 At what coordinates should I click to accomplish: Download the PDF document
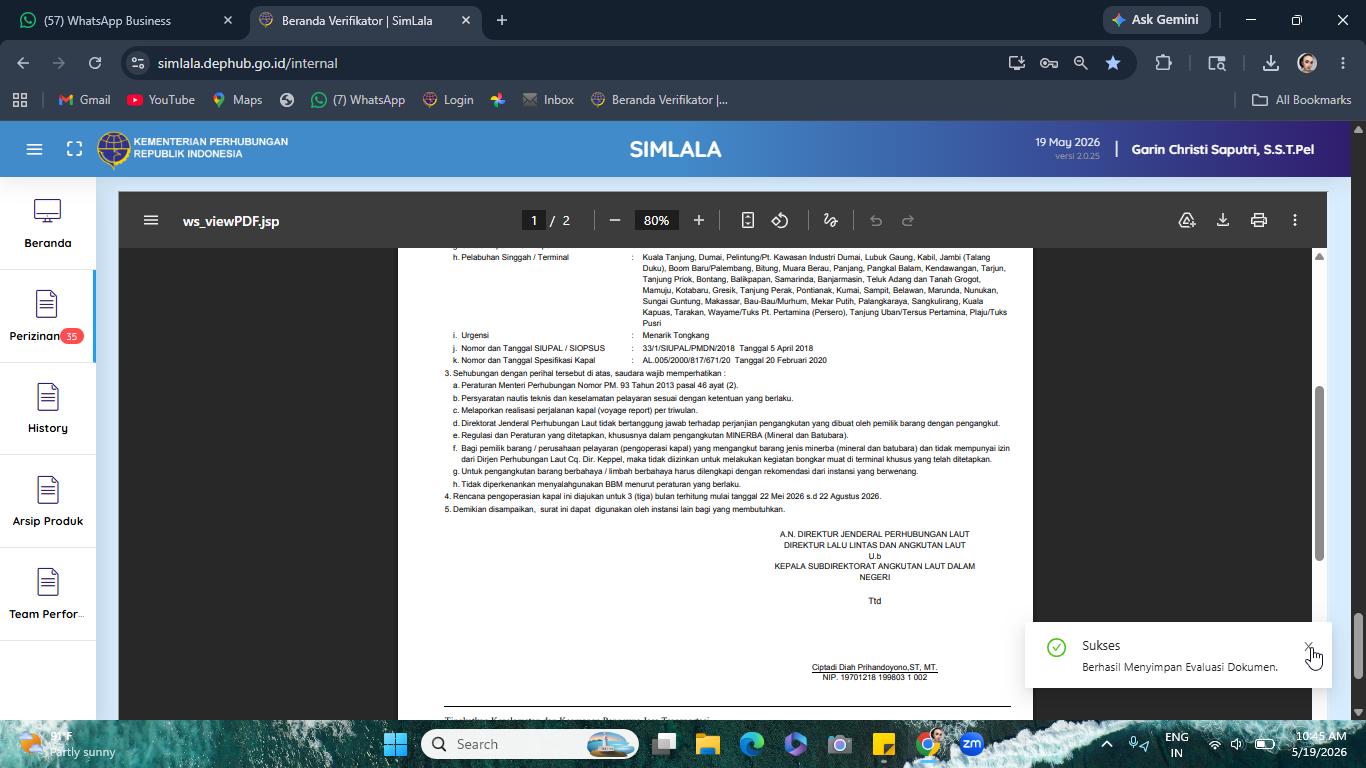point(1222,220)
